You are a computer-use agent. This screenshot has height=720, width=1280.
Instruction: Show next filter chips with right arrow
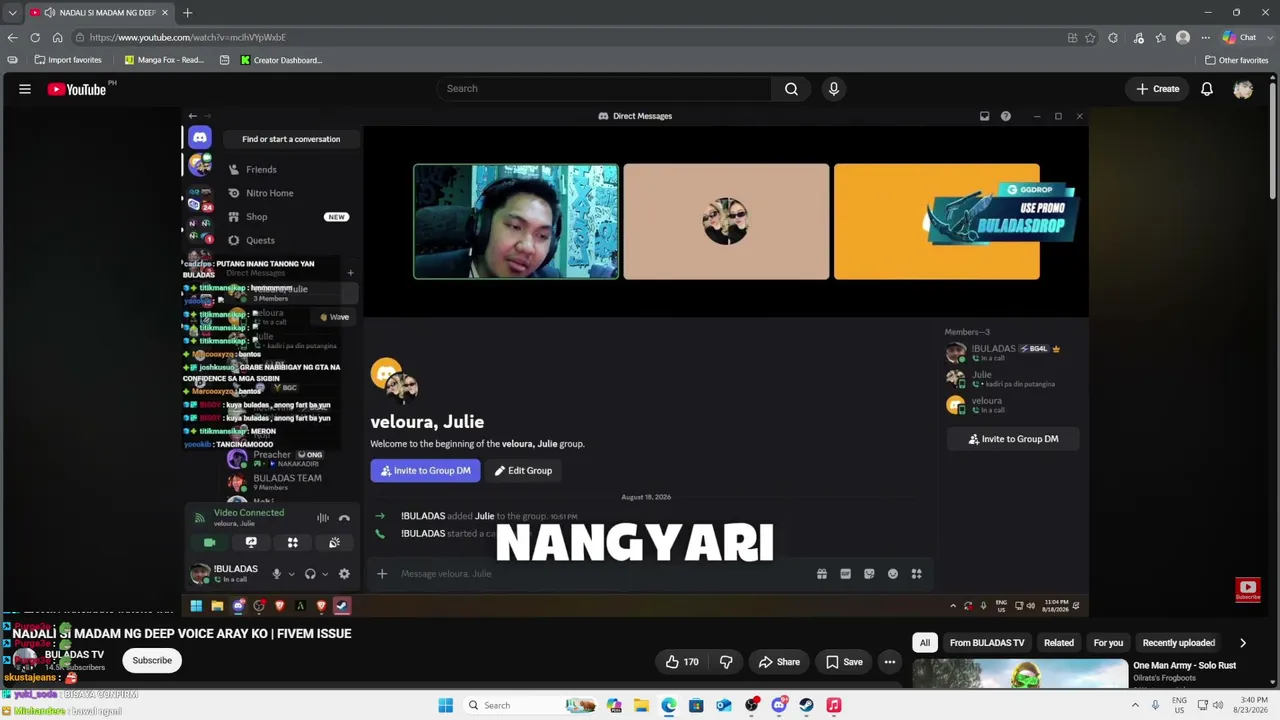pos(1242,643)
